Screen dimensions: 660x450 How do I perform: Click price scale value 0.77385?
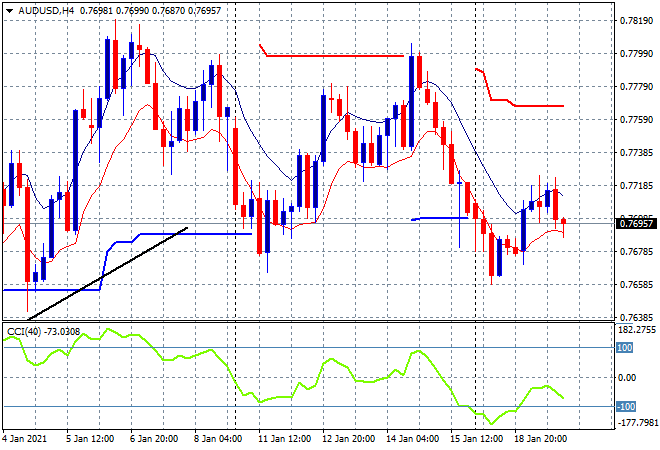[x=636, y=152]
